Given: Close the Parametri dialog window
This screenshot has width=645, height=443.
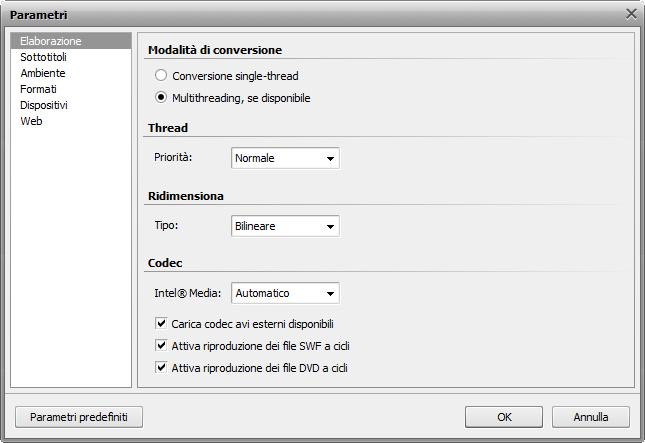Looking at the screenshot, I should click(631, 14).
